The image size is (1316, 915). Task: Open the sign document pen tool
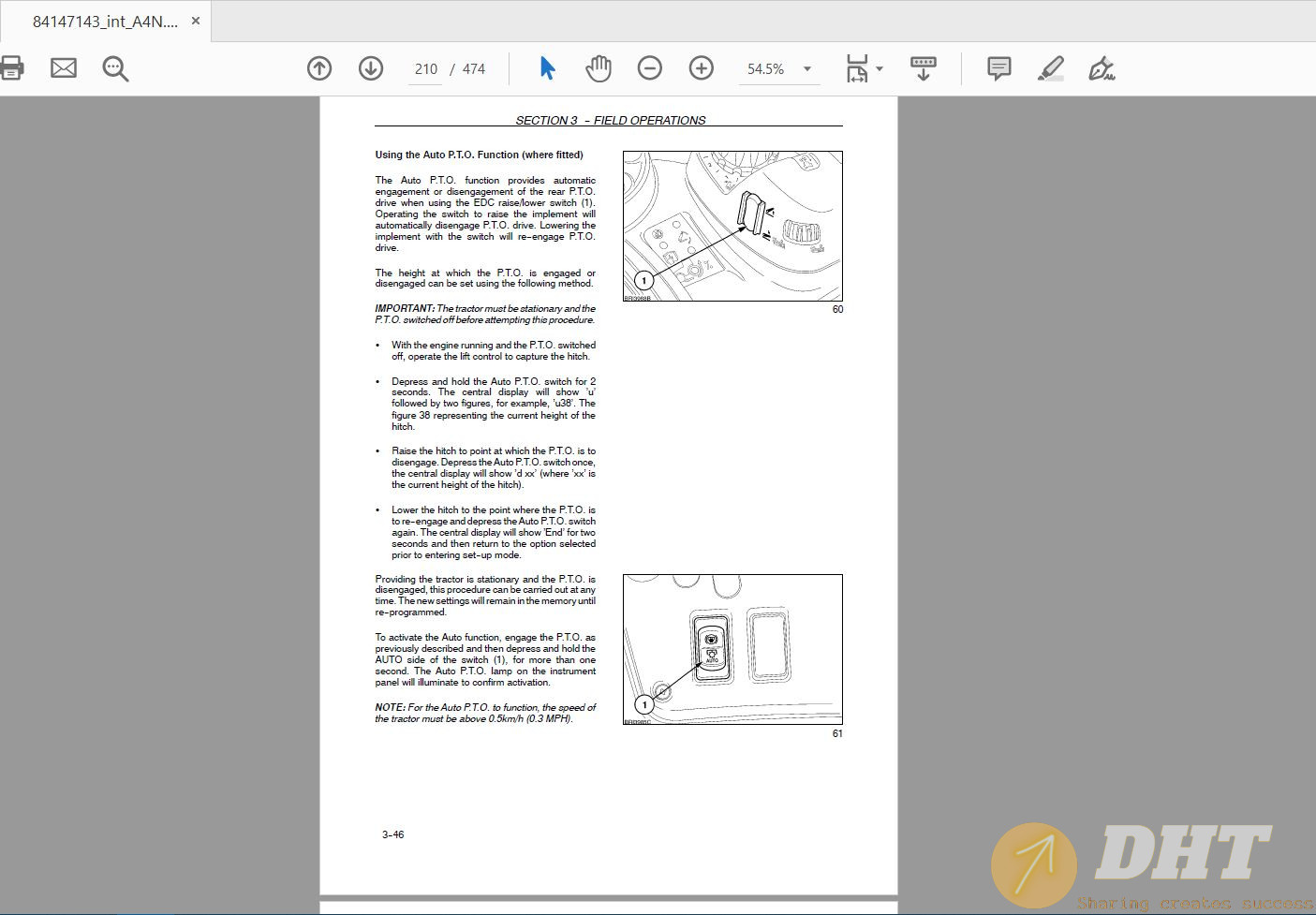[1102, 68]
